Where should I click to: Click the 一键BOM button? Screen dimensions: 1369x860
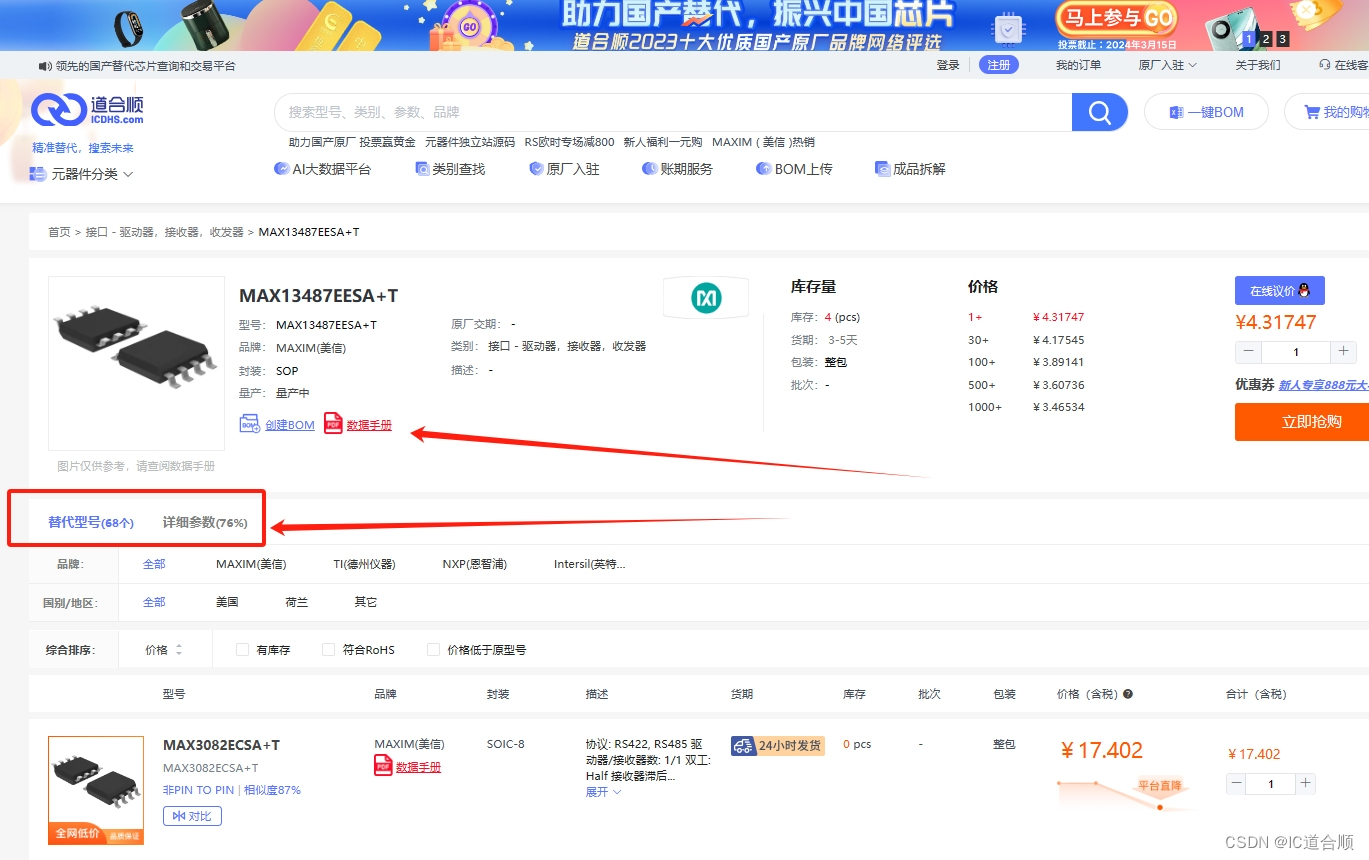tap(1206, 112)
